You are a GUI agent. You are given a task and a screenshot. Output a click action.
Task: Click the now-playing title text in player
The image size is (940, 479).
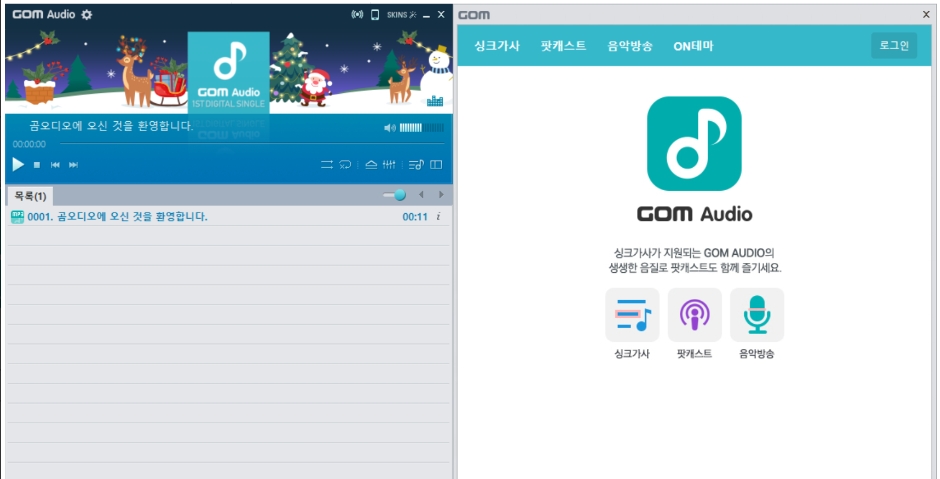coord(111,126)
